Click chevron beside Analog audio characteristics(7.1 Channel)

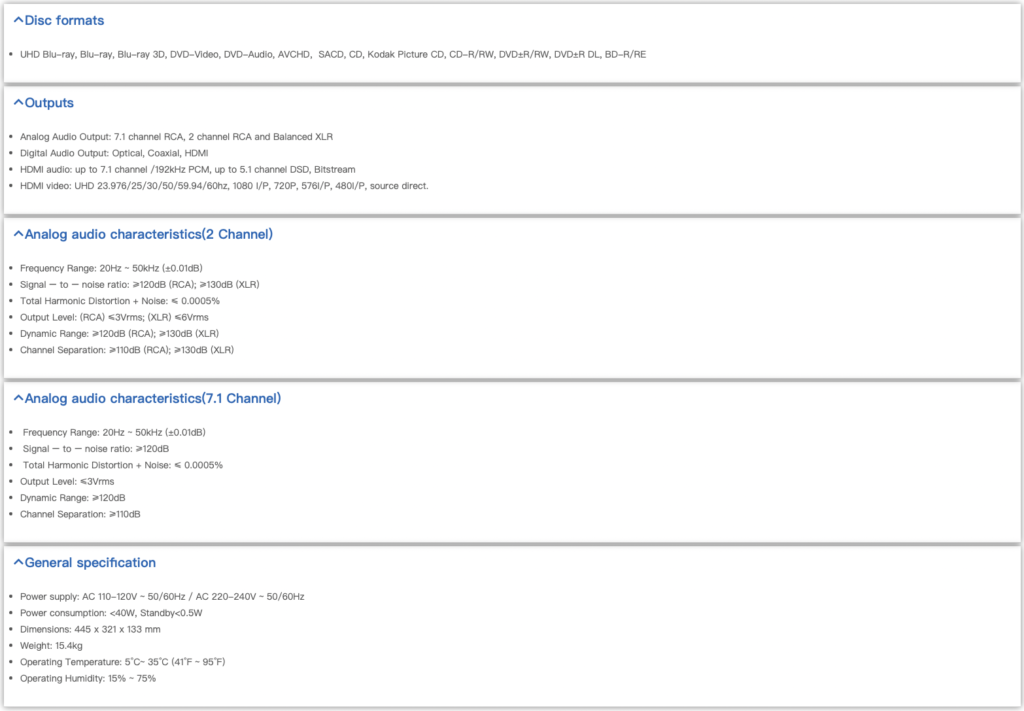coord(18,398)
